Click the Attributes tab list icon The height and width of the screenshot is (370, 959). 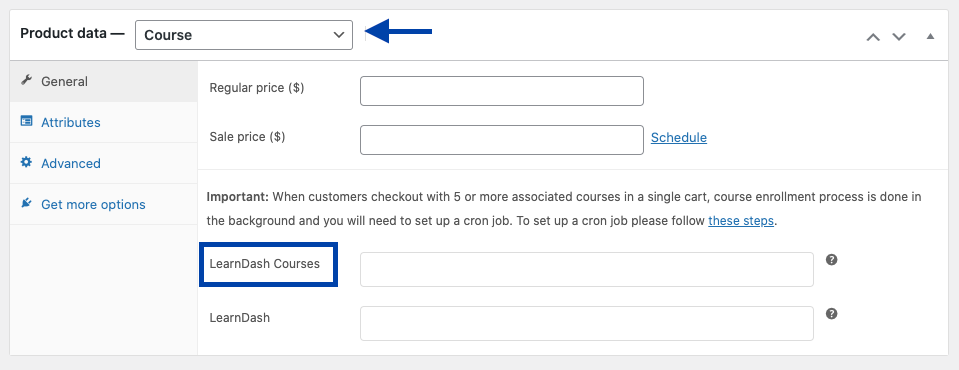(26, 121)
